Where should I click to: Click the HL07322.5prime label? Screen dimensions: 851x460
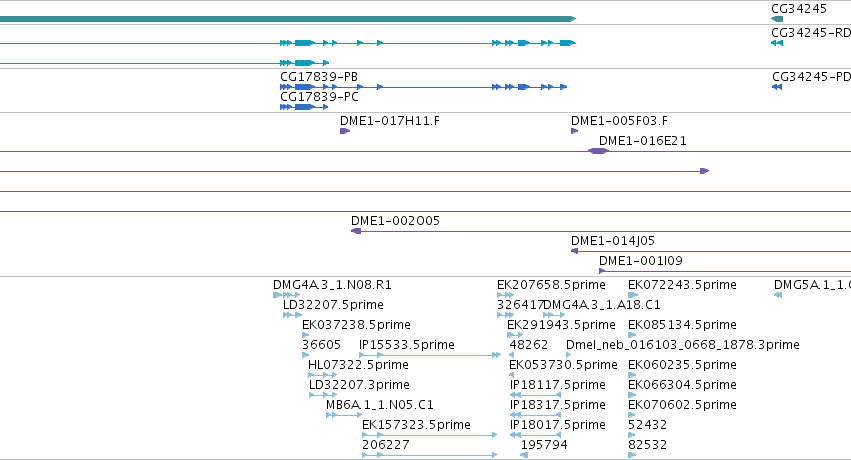click(x=358, y=365)
